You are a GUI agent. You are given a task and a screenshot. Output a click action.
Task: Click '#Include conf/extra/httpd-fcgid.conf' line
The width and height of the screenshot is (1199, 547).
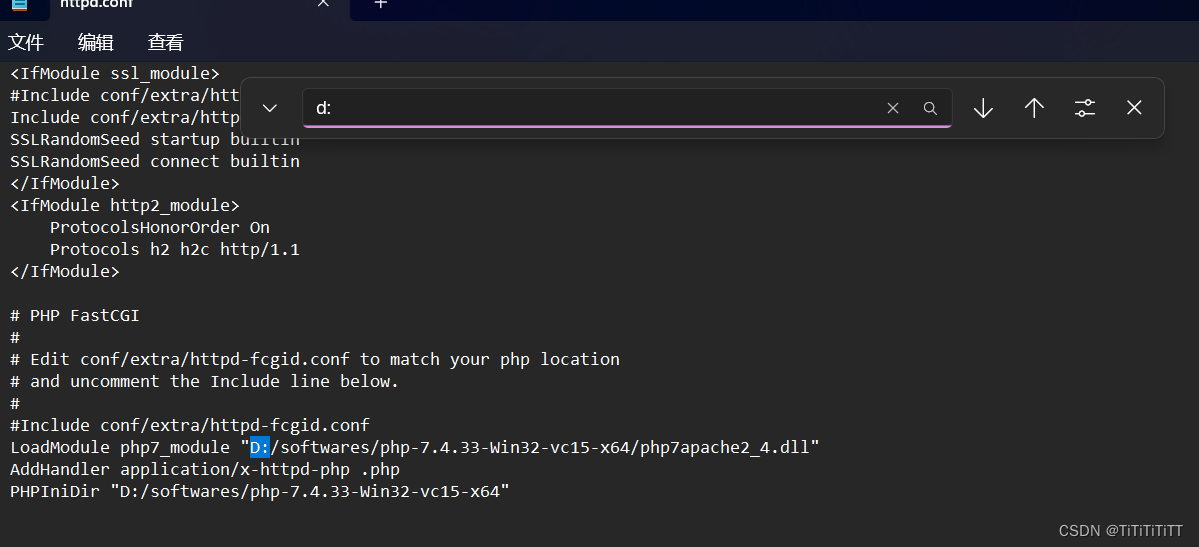190,425
